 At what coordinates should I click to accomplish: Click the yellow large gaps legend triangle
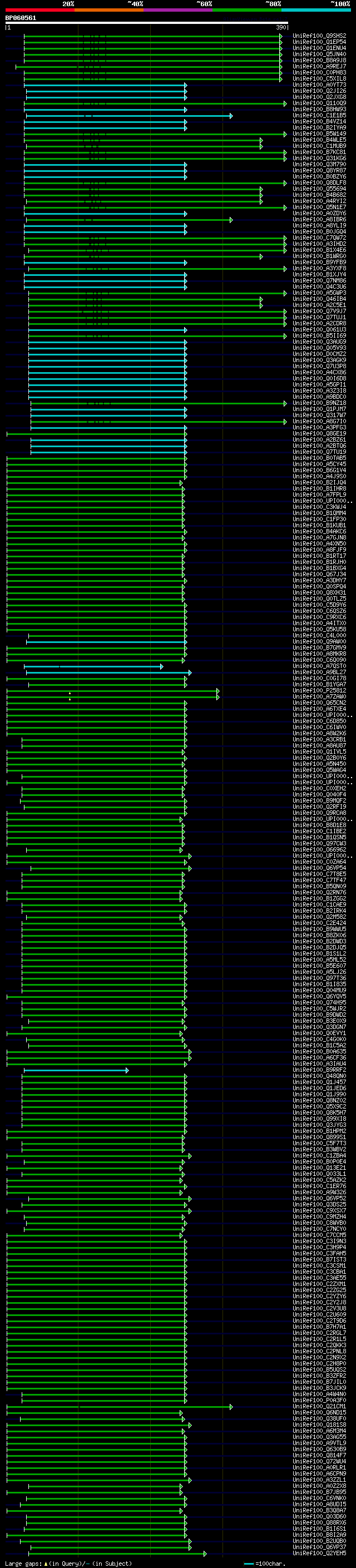pos(46,1563)
